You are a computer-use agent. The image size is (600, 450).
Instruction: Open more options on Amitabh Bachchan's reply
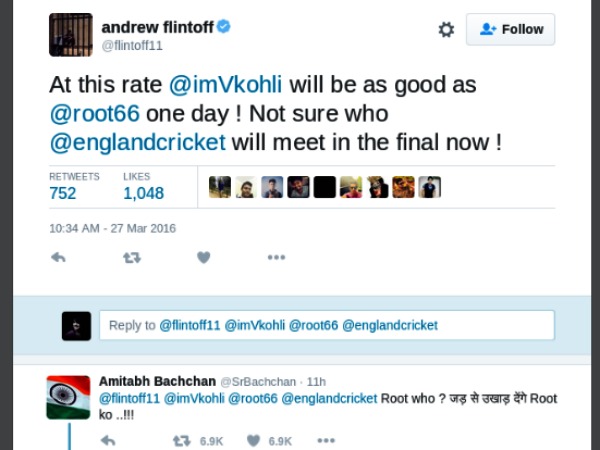coord(326,440)
